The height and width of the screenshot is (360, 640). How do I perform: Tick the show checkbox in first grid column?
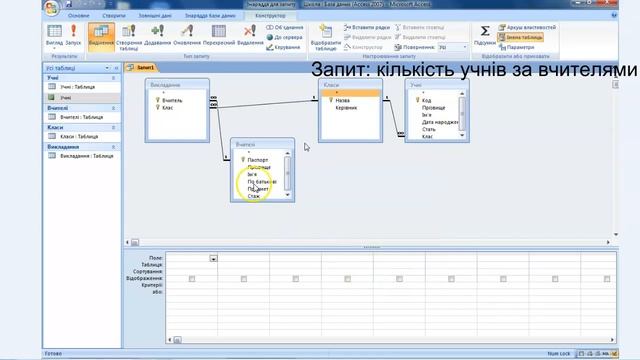coord(192,279)
